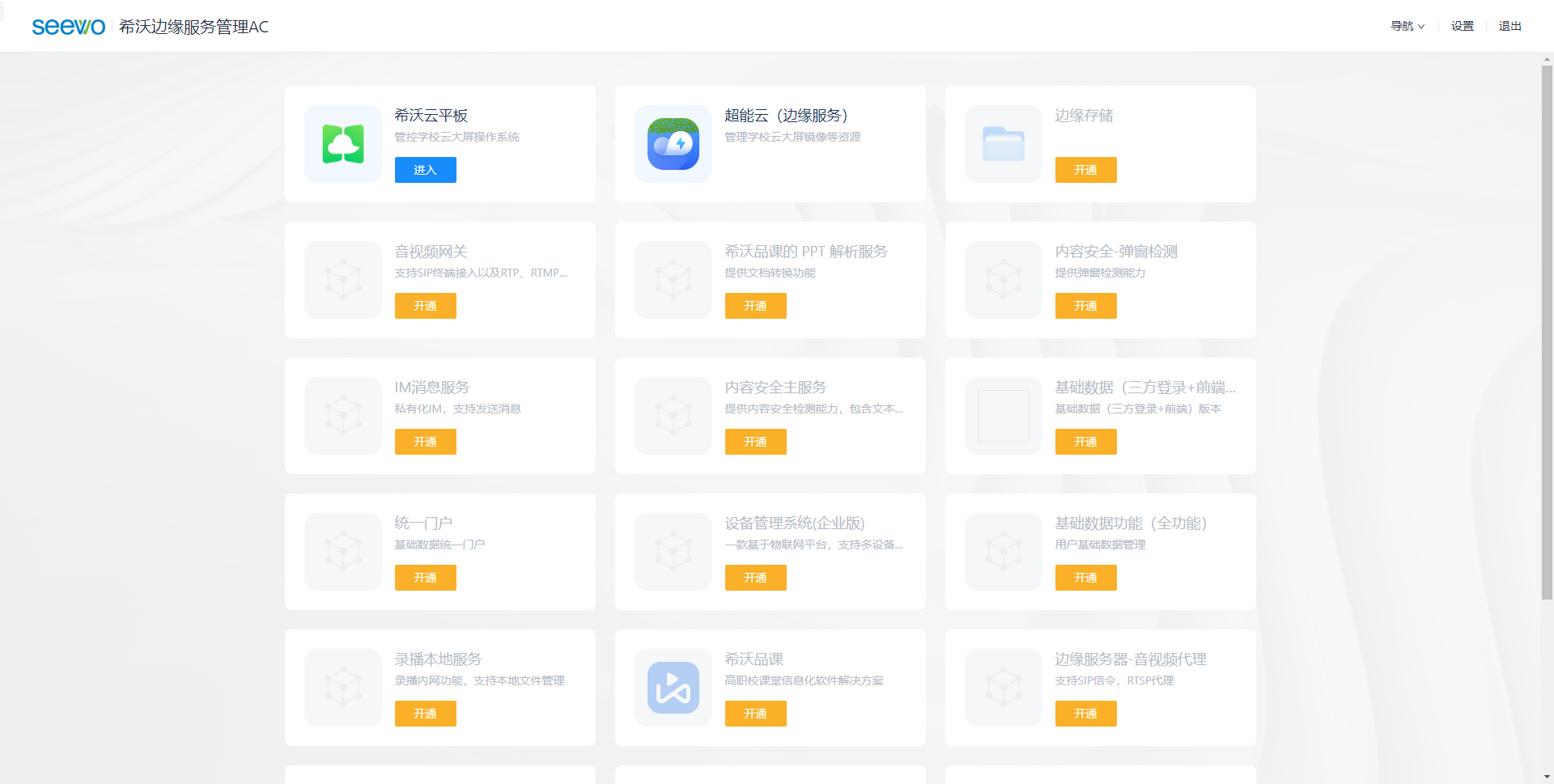
Task: Open 设置 in the top bar
Action: [1463, 26]
